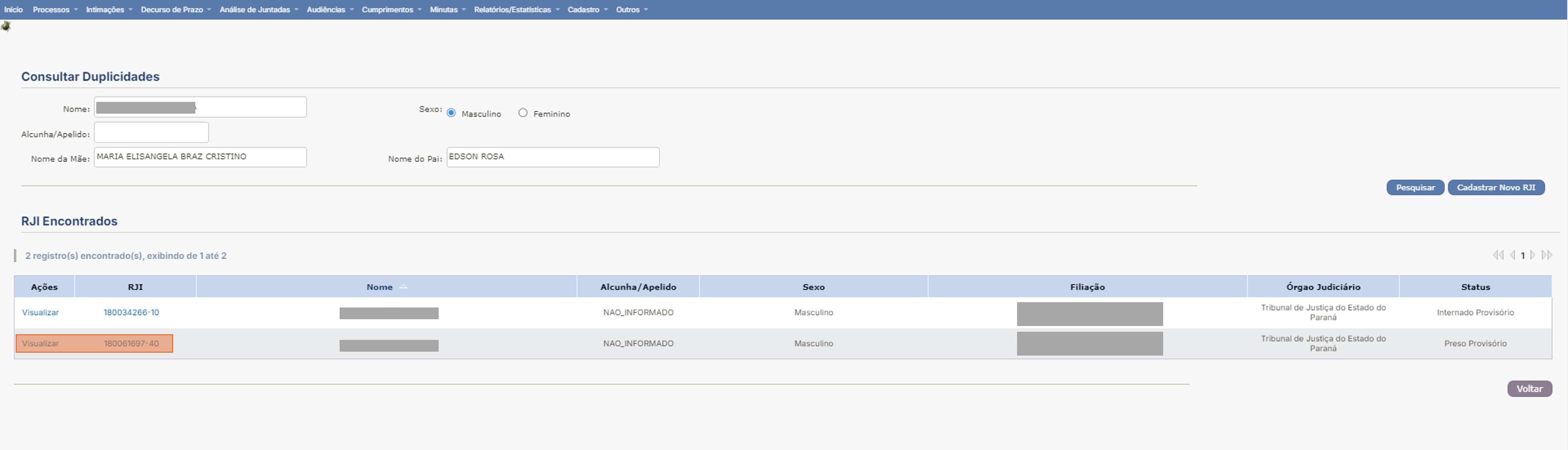Click the RJI column header

pos(135,287)
